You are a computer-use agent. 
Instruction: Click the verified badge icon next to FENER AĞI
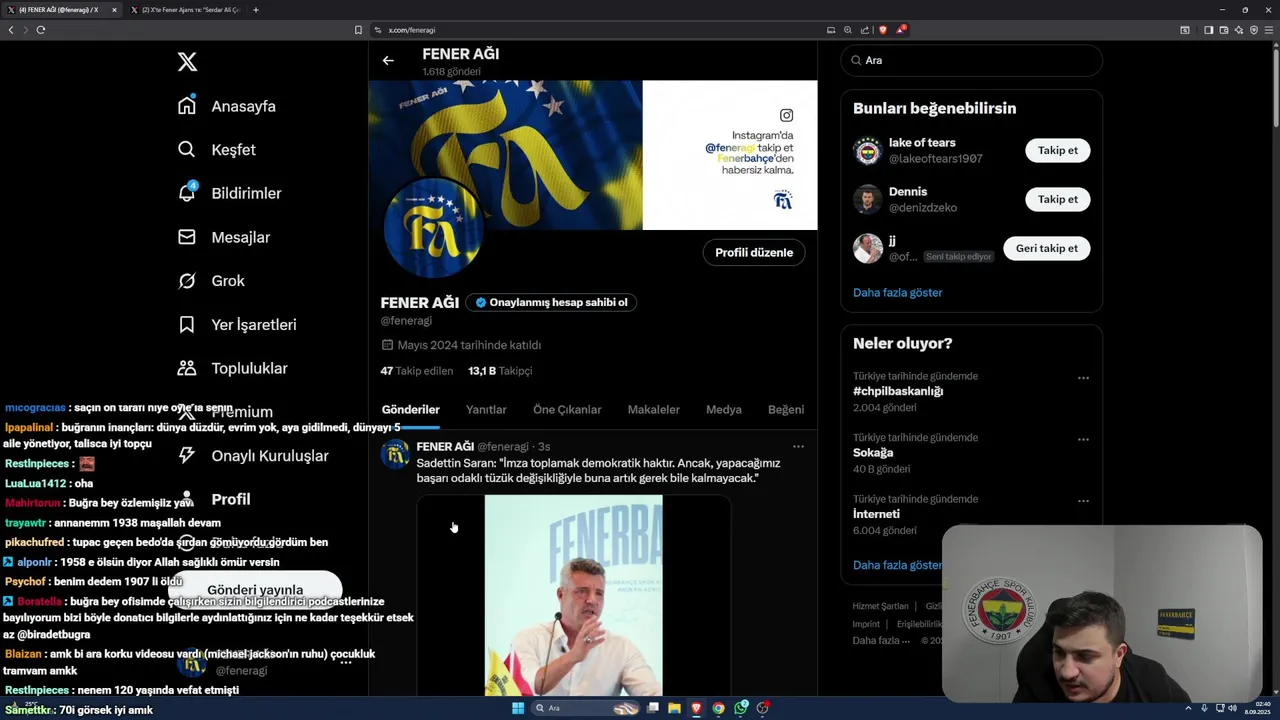pos(480,302)
